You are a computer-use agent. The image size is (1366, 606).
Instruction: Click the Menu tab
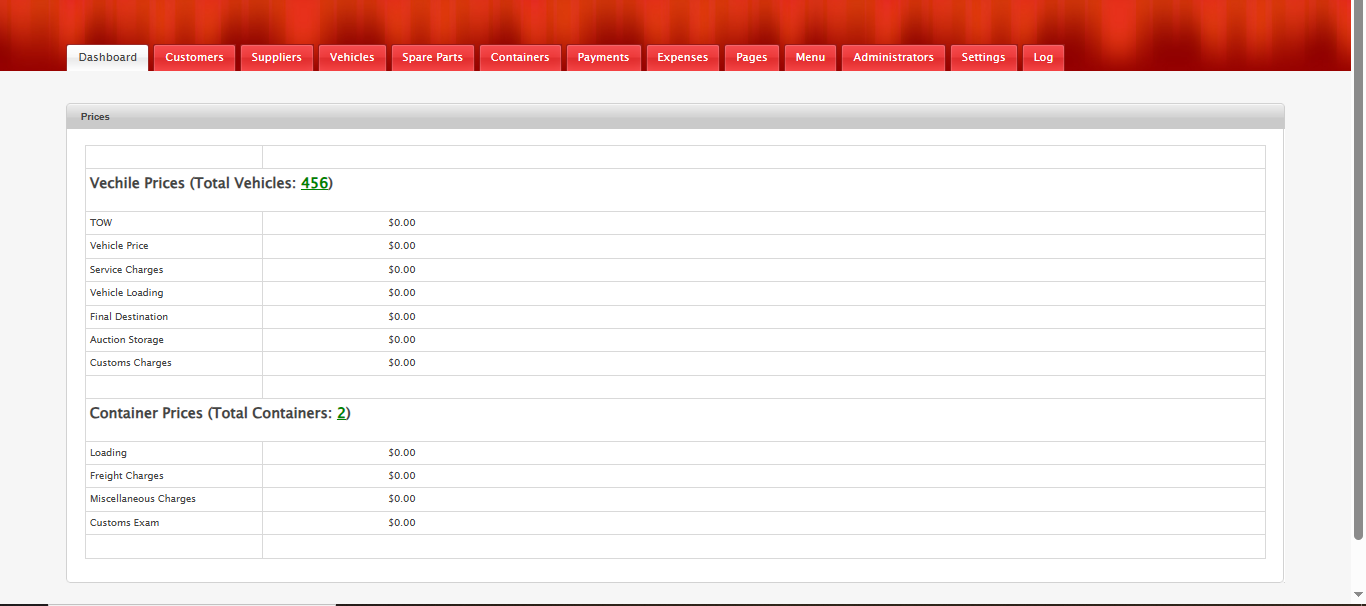810,58
